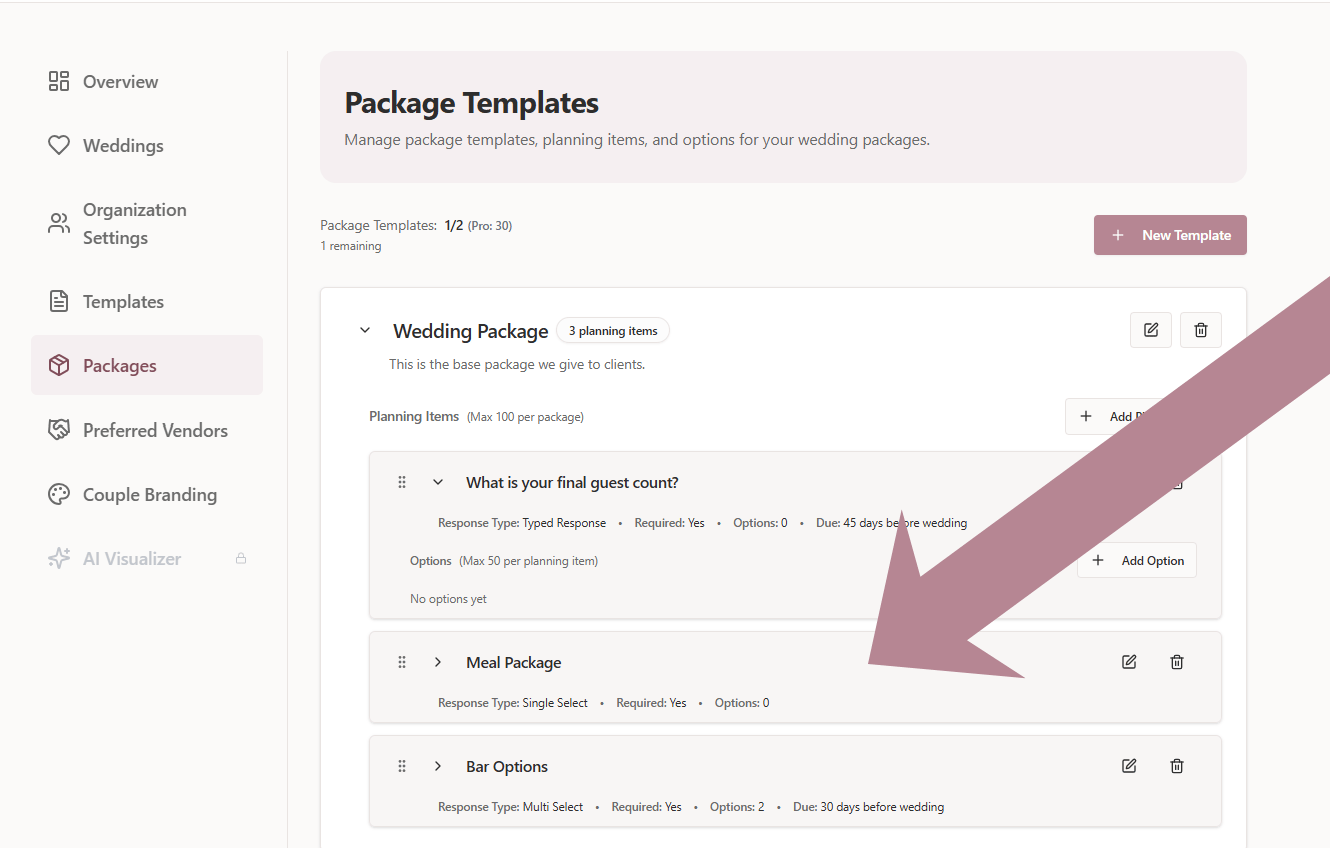This screenshot has height=848, width=1330.
Task: Add Option to guest count item
Action: coord(1137,561)
